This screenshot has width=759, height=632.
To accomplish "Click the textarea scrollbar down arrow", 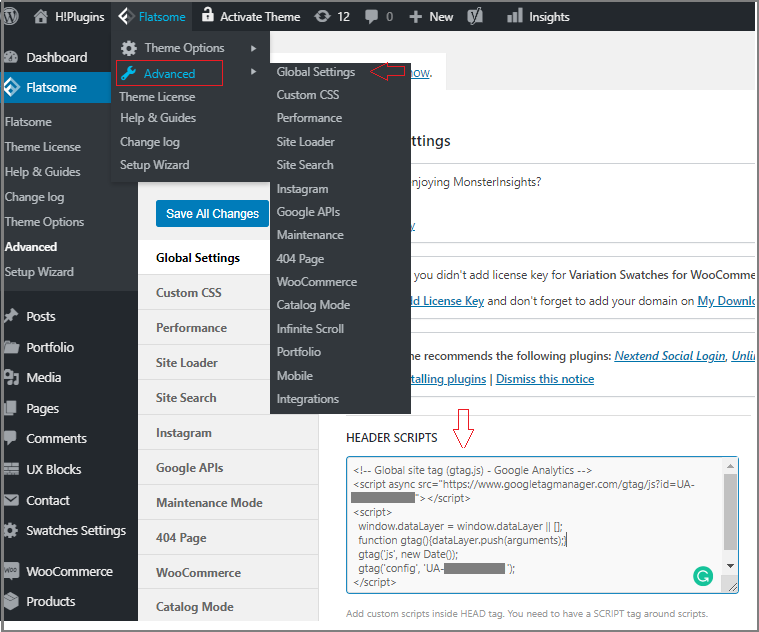I will 730,565.
